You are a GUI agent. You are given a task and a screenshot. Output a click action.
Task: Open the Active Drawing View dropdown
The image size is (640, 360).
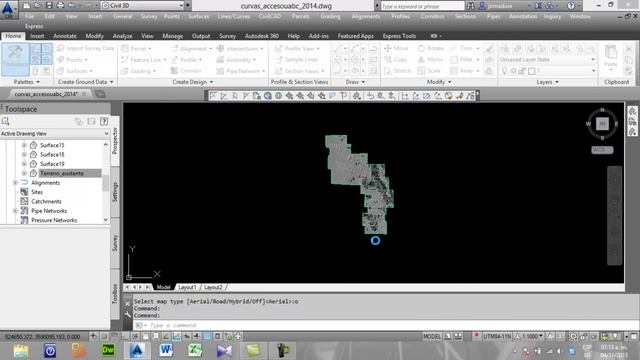point(55,133)
